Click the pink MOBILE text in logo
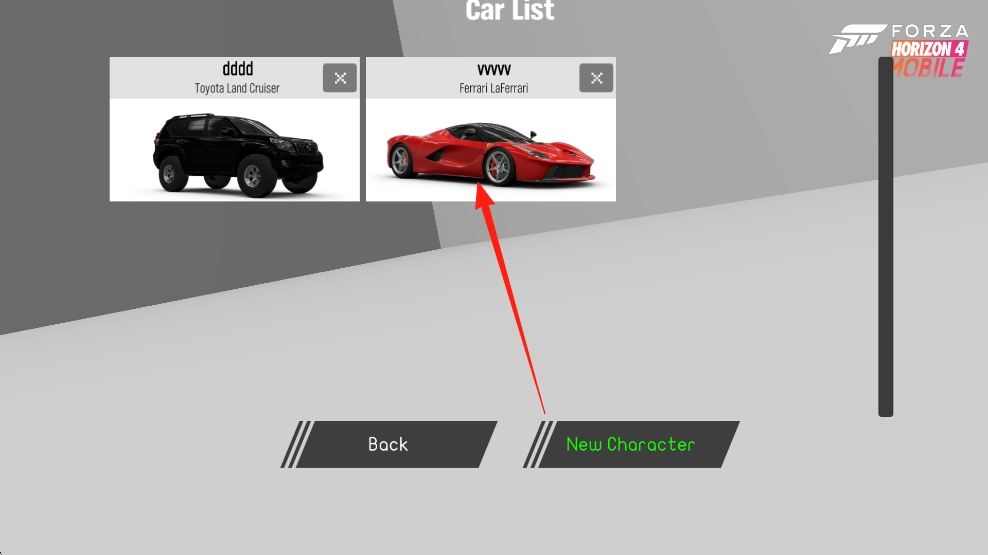 (928, 68)
